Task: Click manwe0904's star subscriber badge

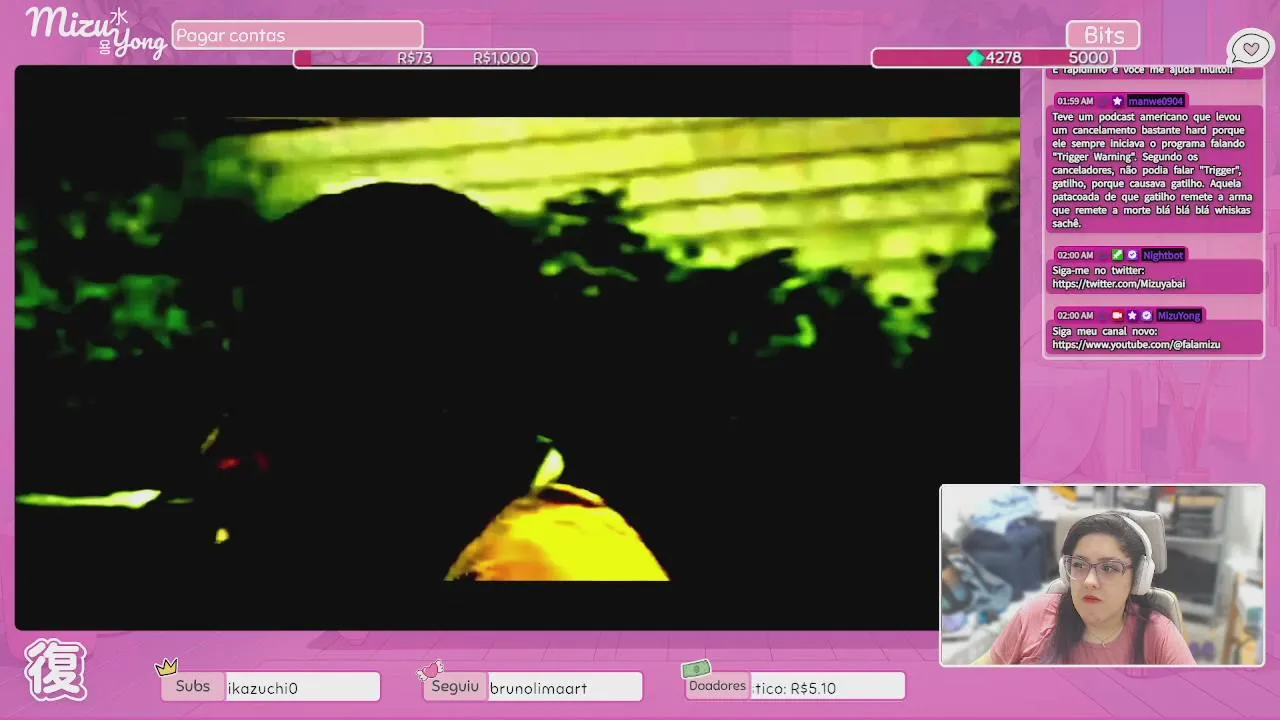Action: [x=1117, y=101]
